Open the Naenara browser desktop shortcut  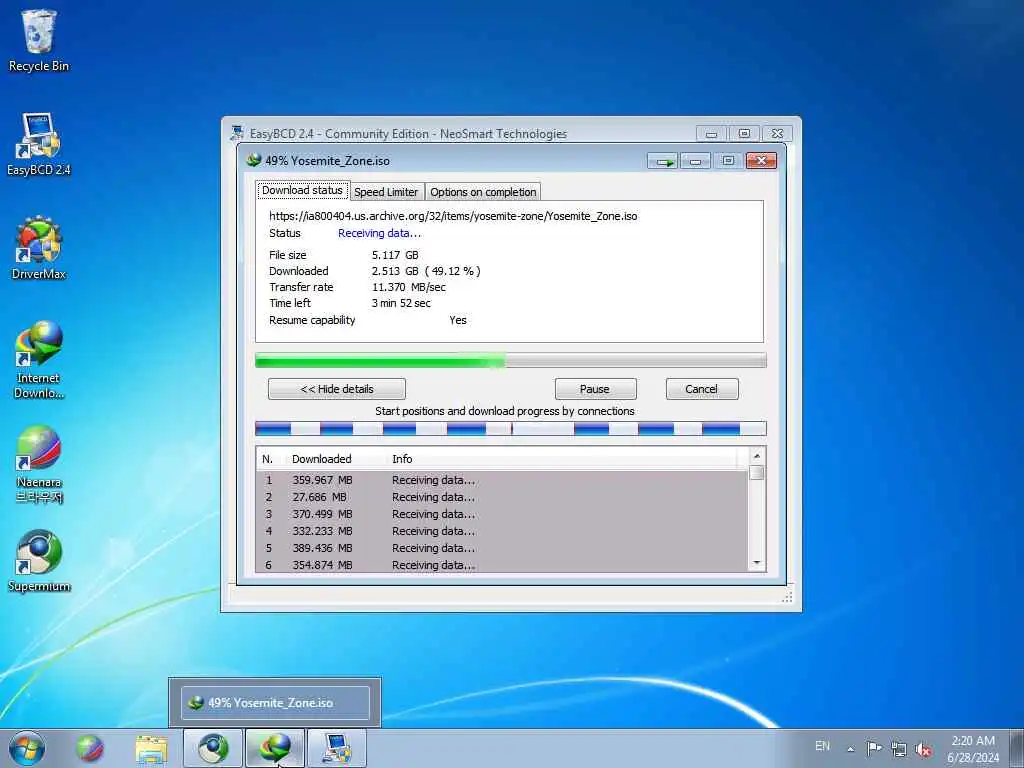(x=39, y=464)
